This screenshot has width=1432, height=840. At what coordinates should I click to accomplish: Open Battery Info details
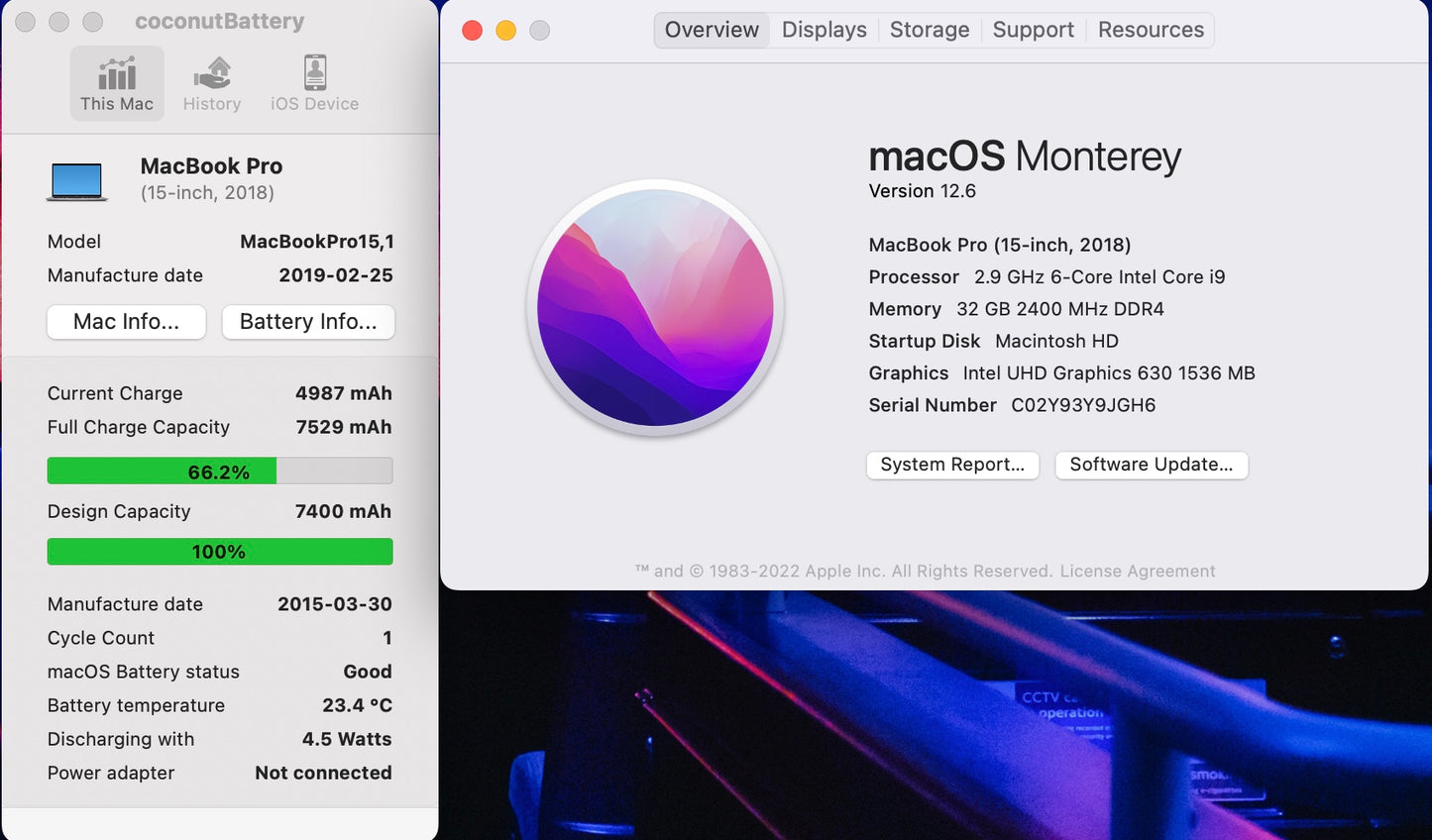coord(308,322)
